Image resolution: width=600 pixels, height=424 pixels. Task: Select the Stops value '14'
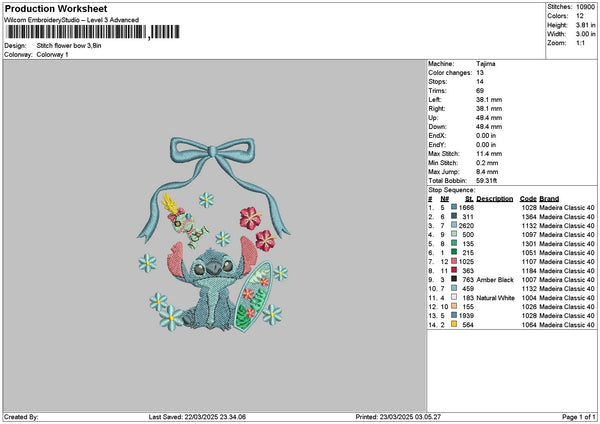coord(480,82)
